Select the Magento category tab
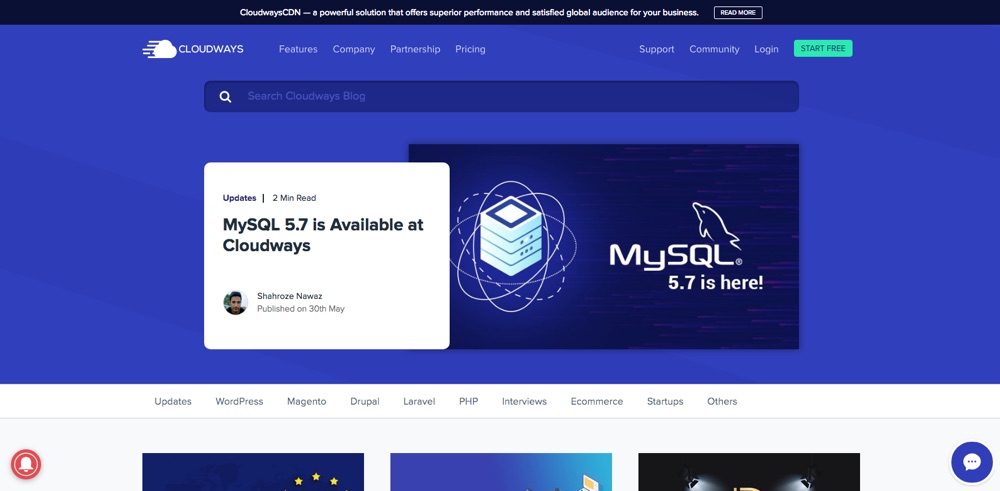 [x=306, y=401]
